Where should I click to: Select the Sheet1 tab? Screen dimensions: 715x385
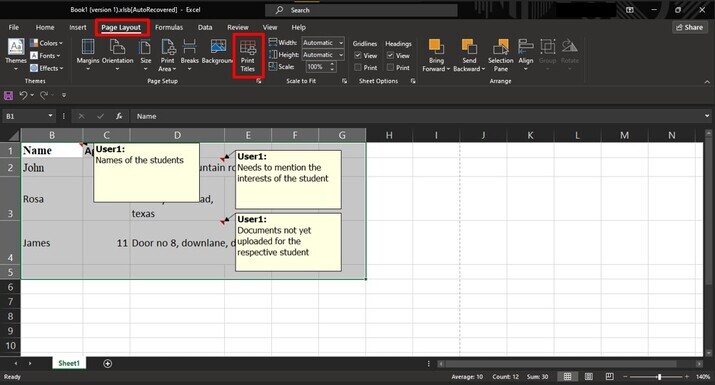coord(69,364)
